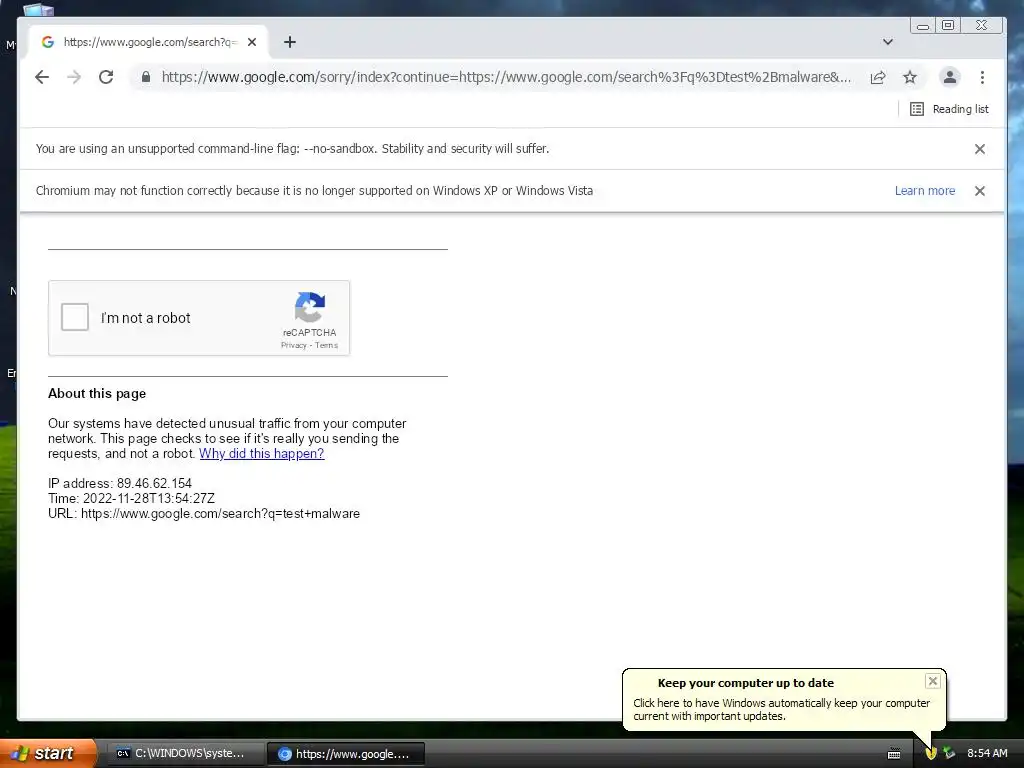Click the IP address 89.46.62.154 text
Screen dimensions: 1024x768
(x=120, y=483)
